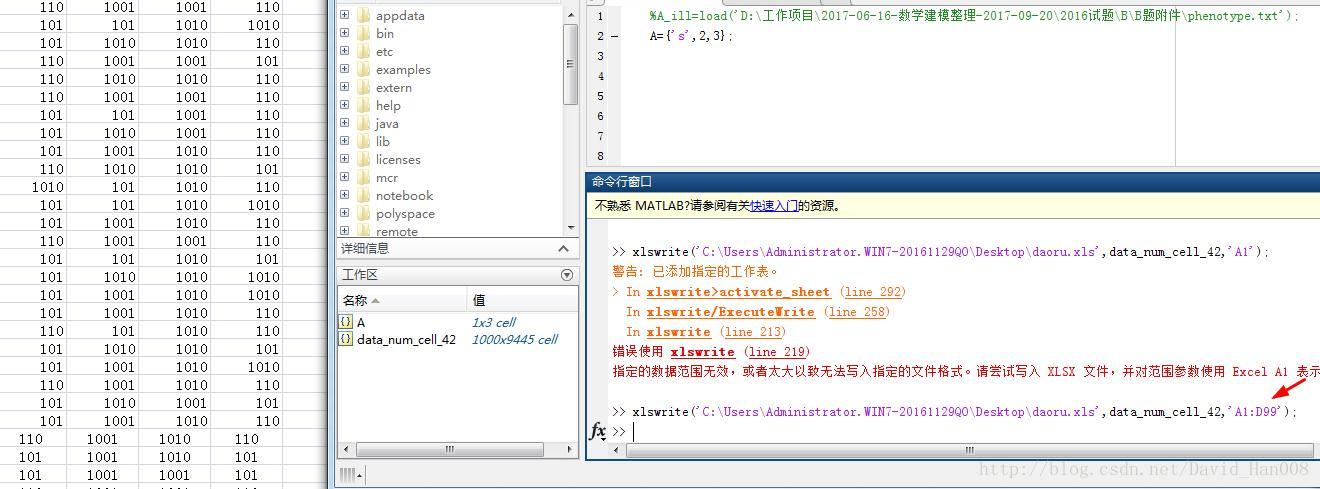Expand the help folder node
This screenshot has width=1320, height=489.
[x=345, y=105]
